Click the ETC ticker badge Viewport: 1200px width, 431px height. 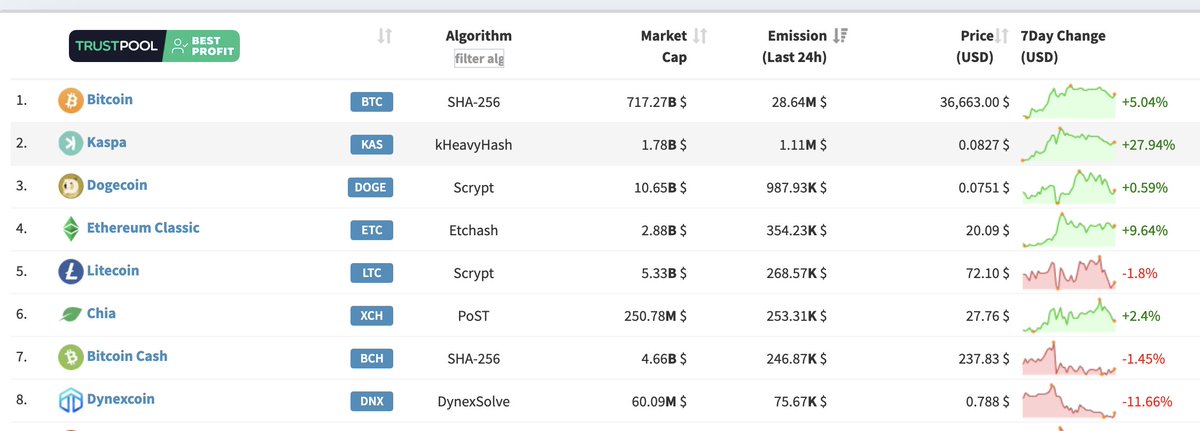point(372,230)
